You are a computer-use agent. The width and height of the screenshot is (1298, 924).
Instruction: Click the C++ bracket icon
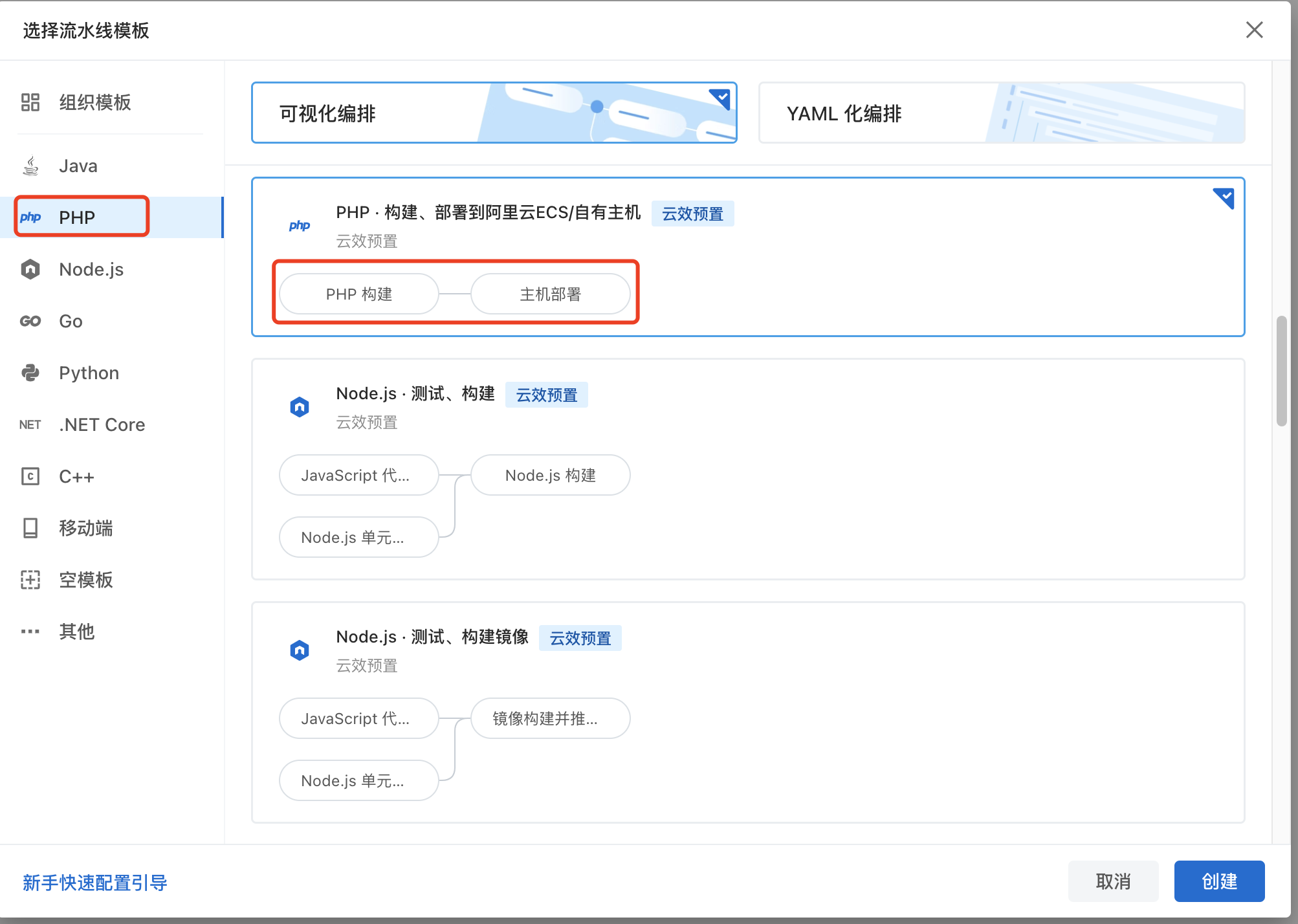[x=30, y=476]
